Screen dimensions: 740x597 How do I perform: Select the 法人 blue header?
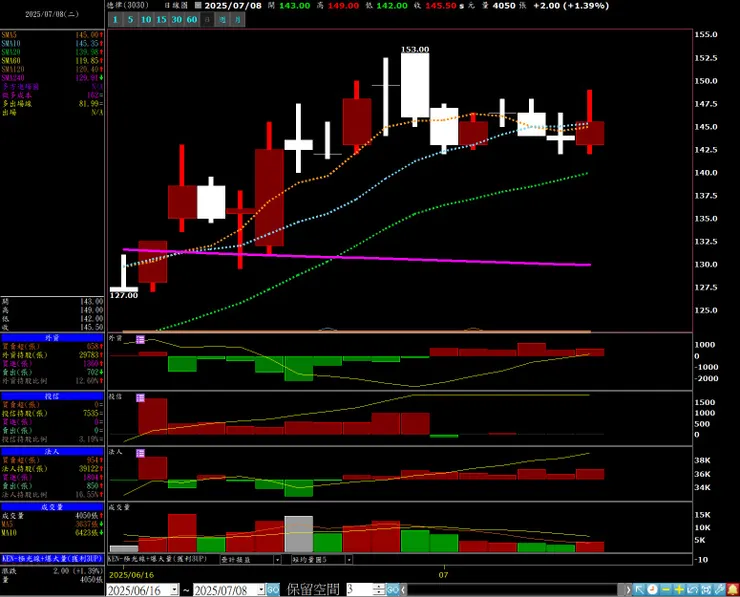[x=52, y=452]
